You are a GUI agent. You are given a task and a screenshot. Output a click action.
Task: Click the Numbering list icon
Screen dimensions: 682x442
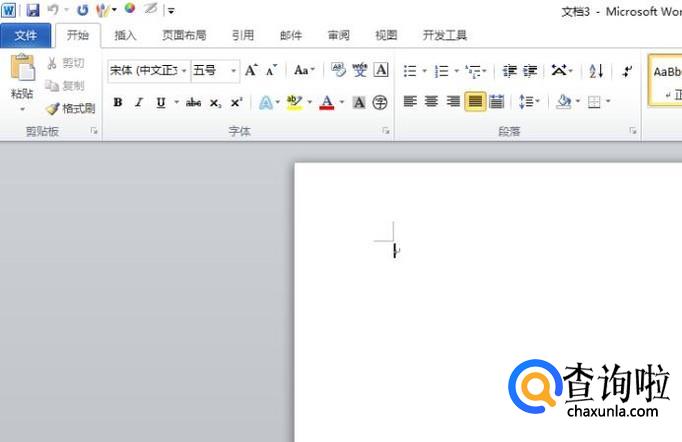click(441, 70)
